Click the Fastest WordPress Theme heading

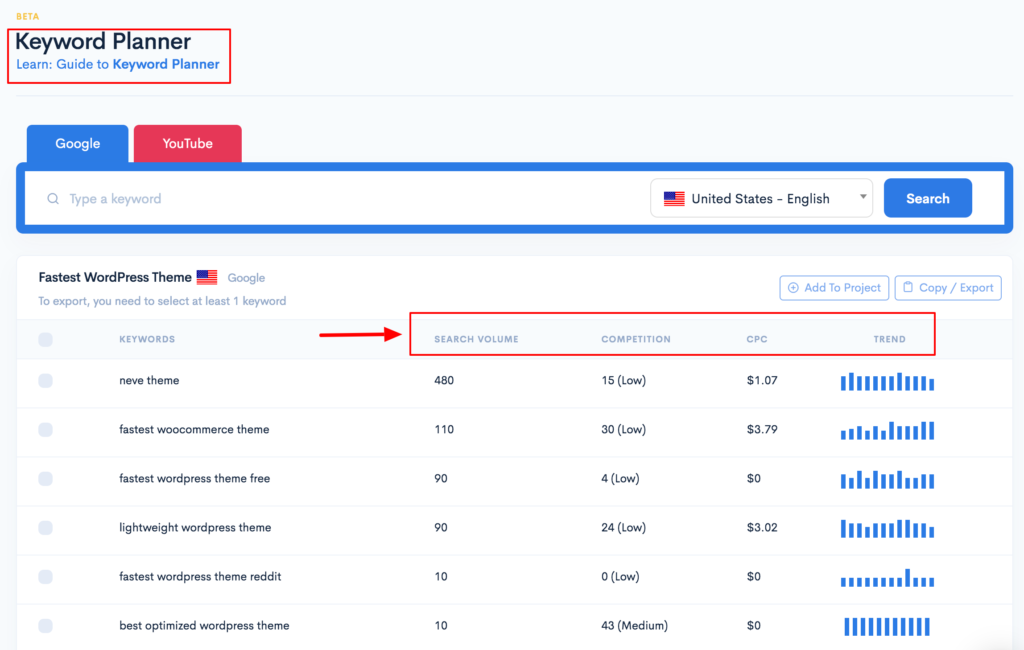115,277
